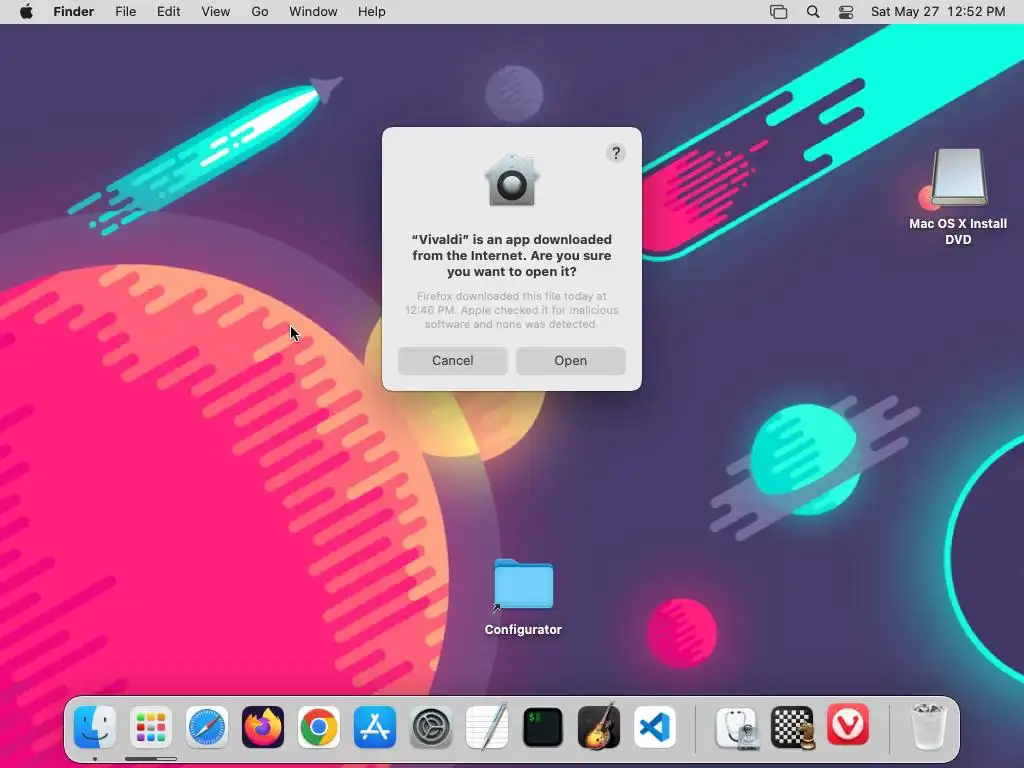Open the Apple menu
Image resolution: width=1024 pixels, height=768 pixels.
tap(26, 12)
